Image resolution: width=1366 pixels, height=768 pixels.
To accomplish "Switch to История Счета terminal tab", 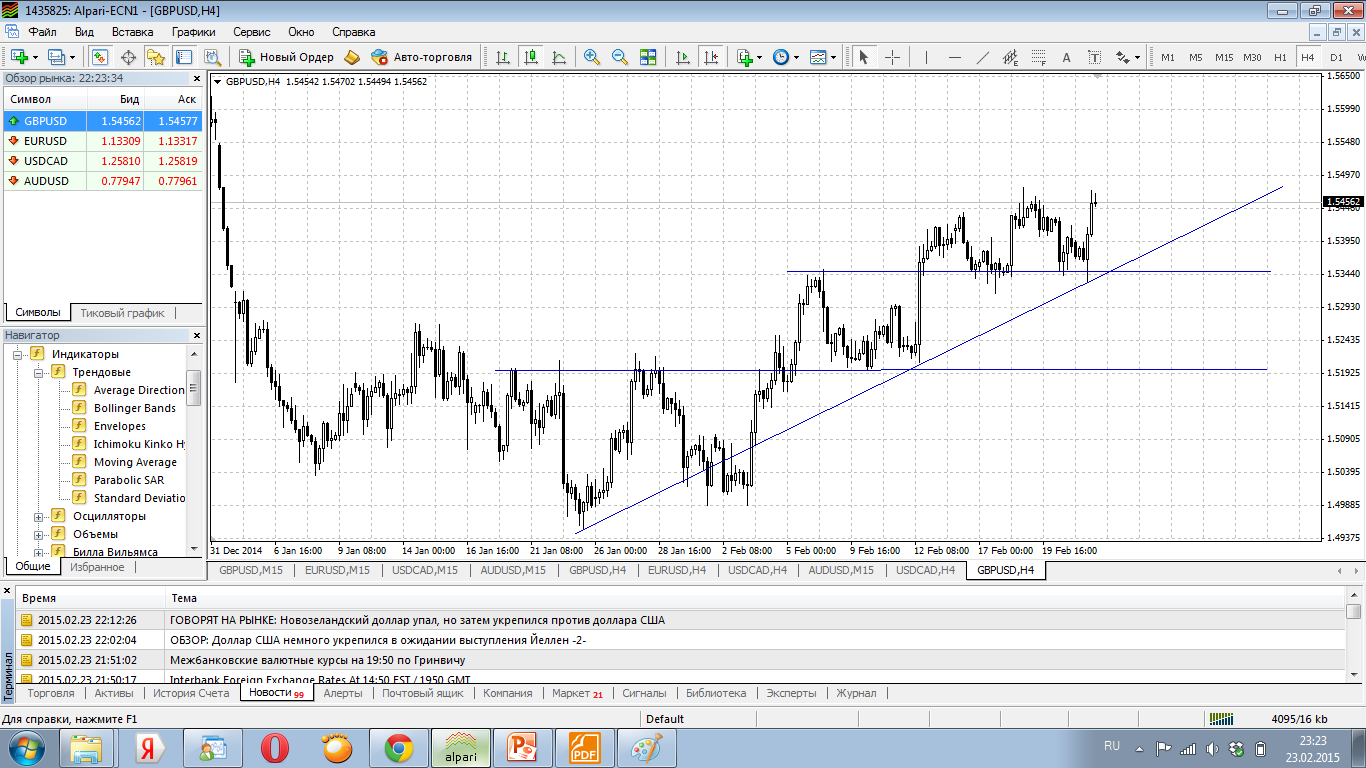I will (x=191, y=693).
